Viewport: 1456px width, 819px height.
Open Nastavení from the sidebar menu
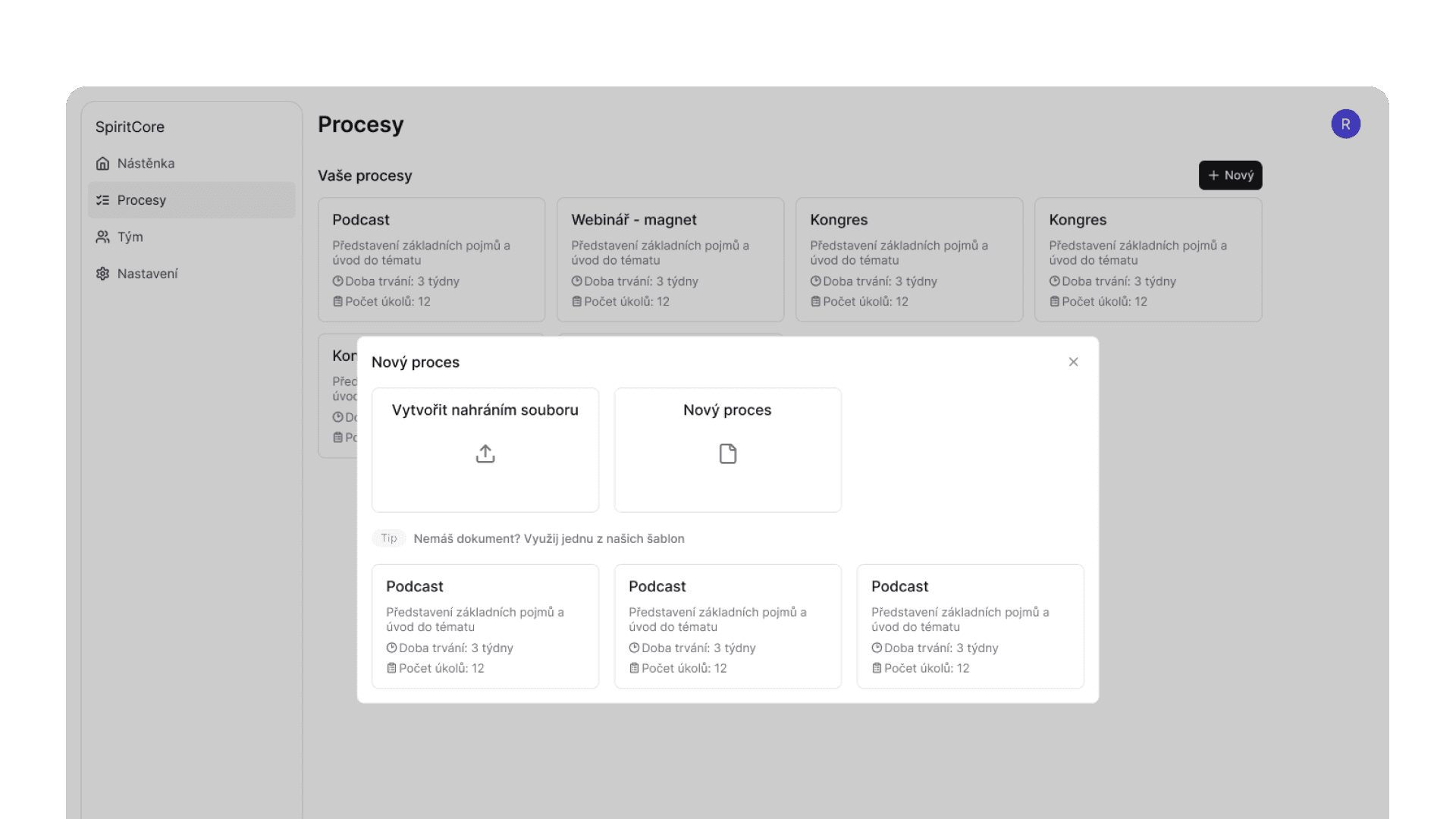[x=147, y=274]
